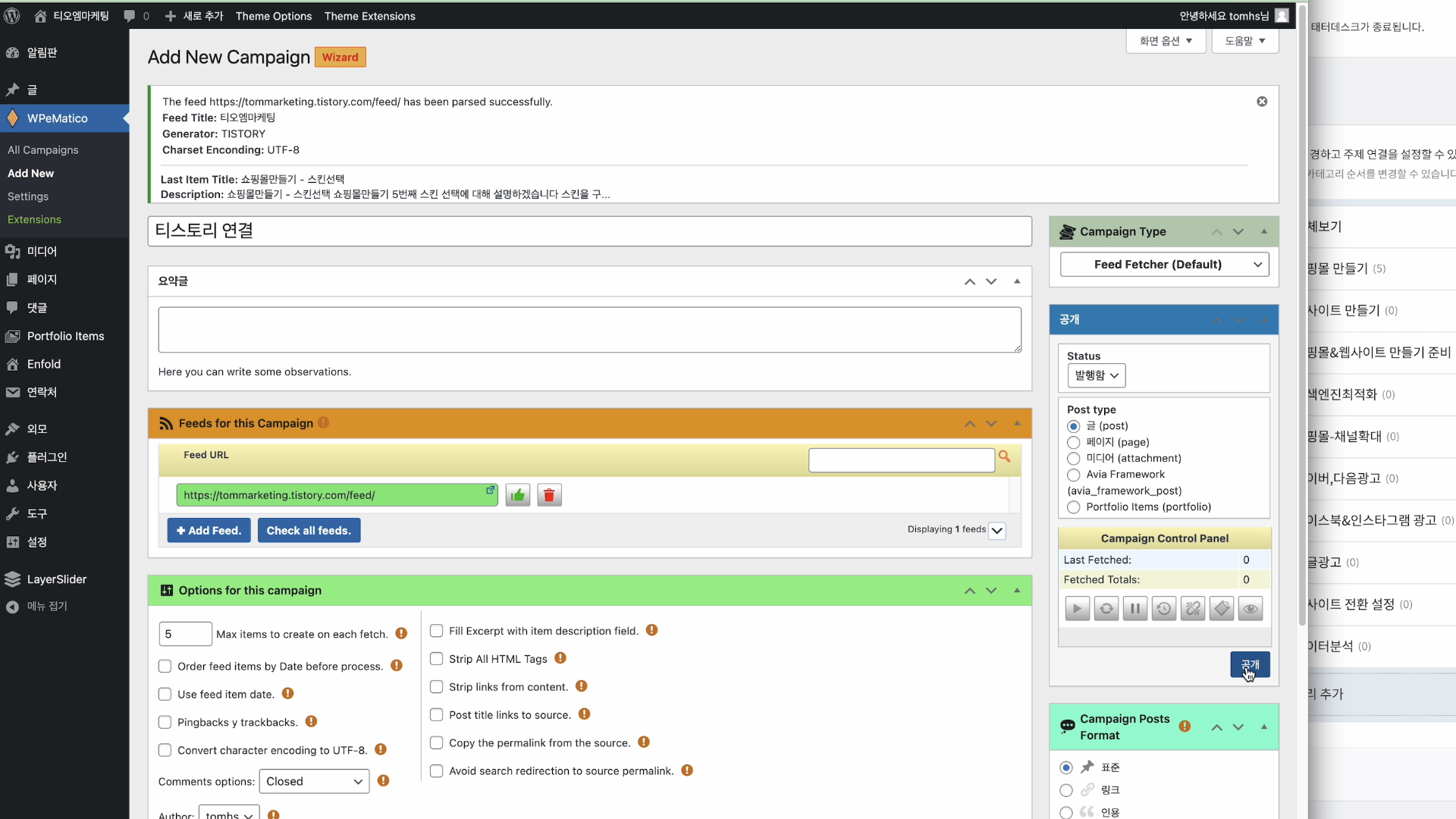Select 페이지 (page) post type radio
1456x819 pixels.
(x=1073, y=442)
